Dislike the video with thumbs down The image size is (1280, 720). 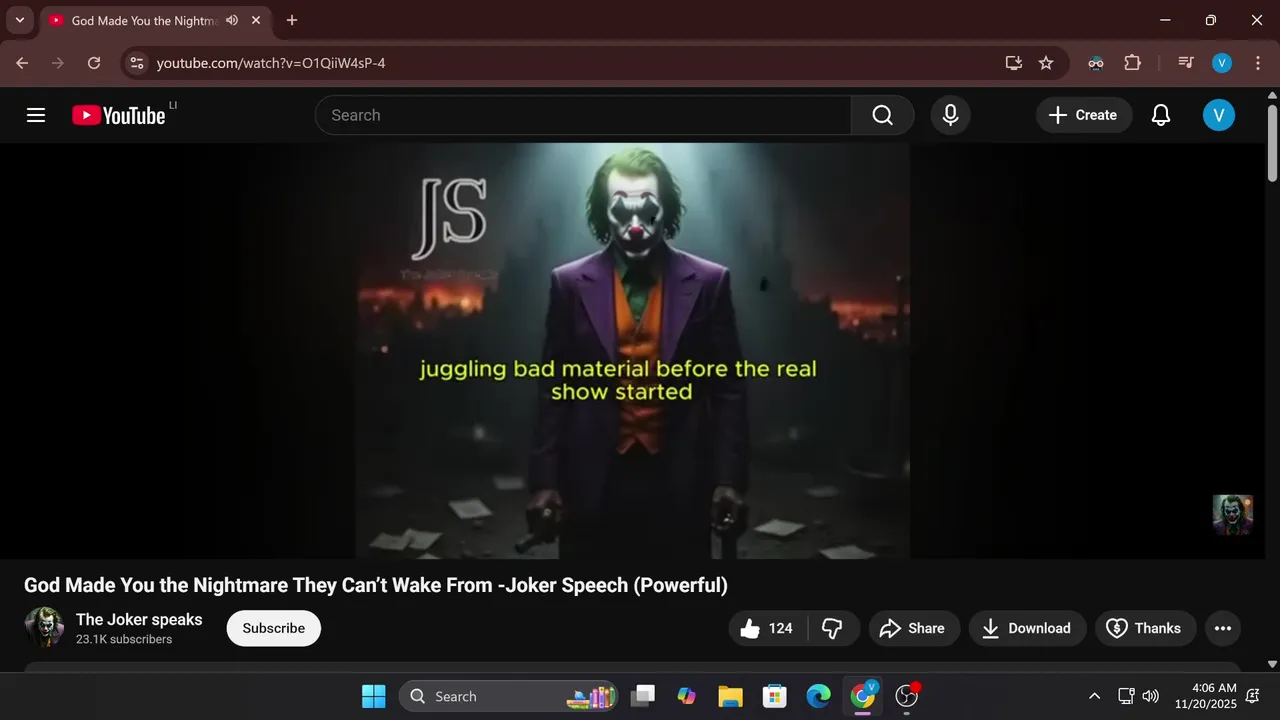tap(832, 628)
